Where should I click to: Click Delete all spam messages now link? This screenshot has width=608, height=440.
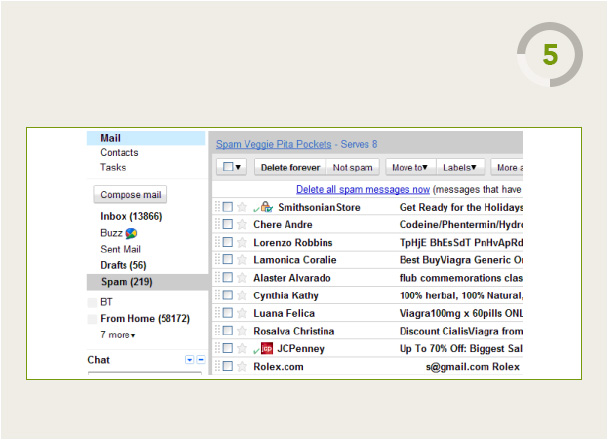tap(363, 189)
